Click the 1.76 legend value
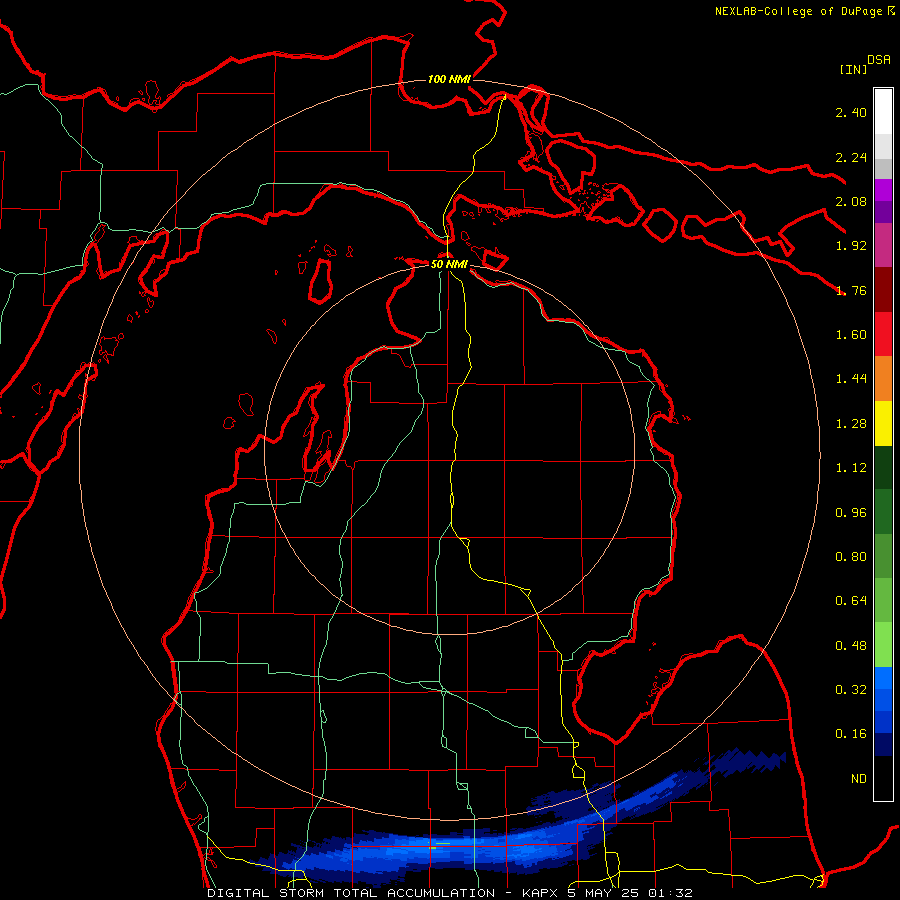This screenshot has width=900, height=900. click(851, 290)
